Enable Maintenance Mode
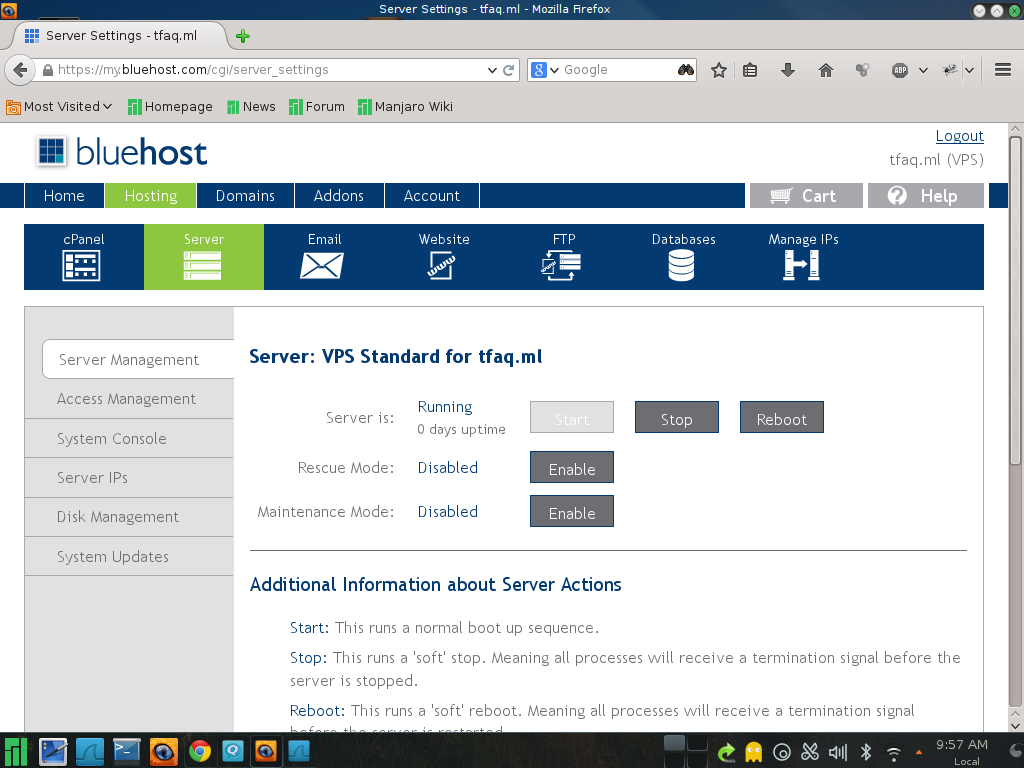Image resolution: width=1024 pixels, height=768 pixels. click(571, 512)
